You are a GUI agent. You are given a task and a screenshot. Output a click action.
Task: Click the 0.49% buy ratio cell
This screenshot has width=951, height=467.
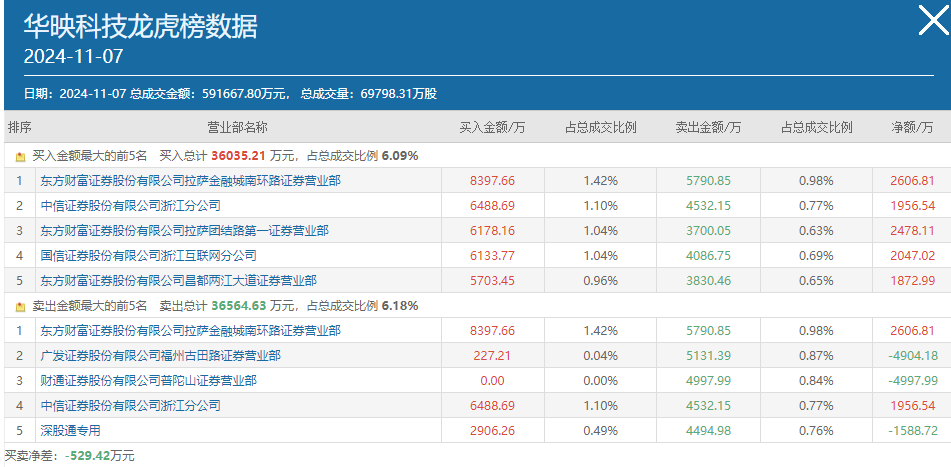(600, 430)
